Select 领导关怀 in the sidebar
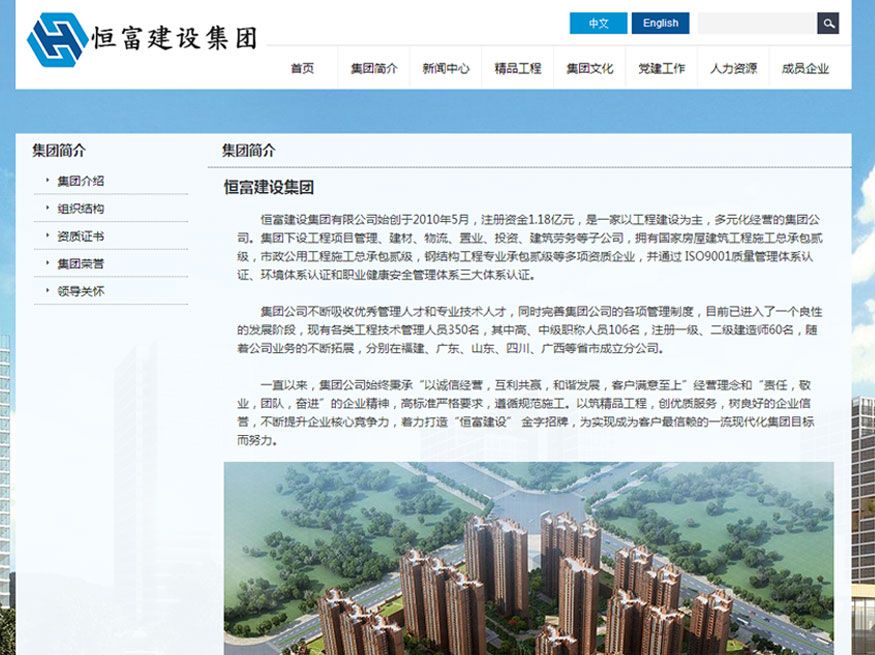 coord(81,291)
